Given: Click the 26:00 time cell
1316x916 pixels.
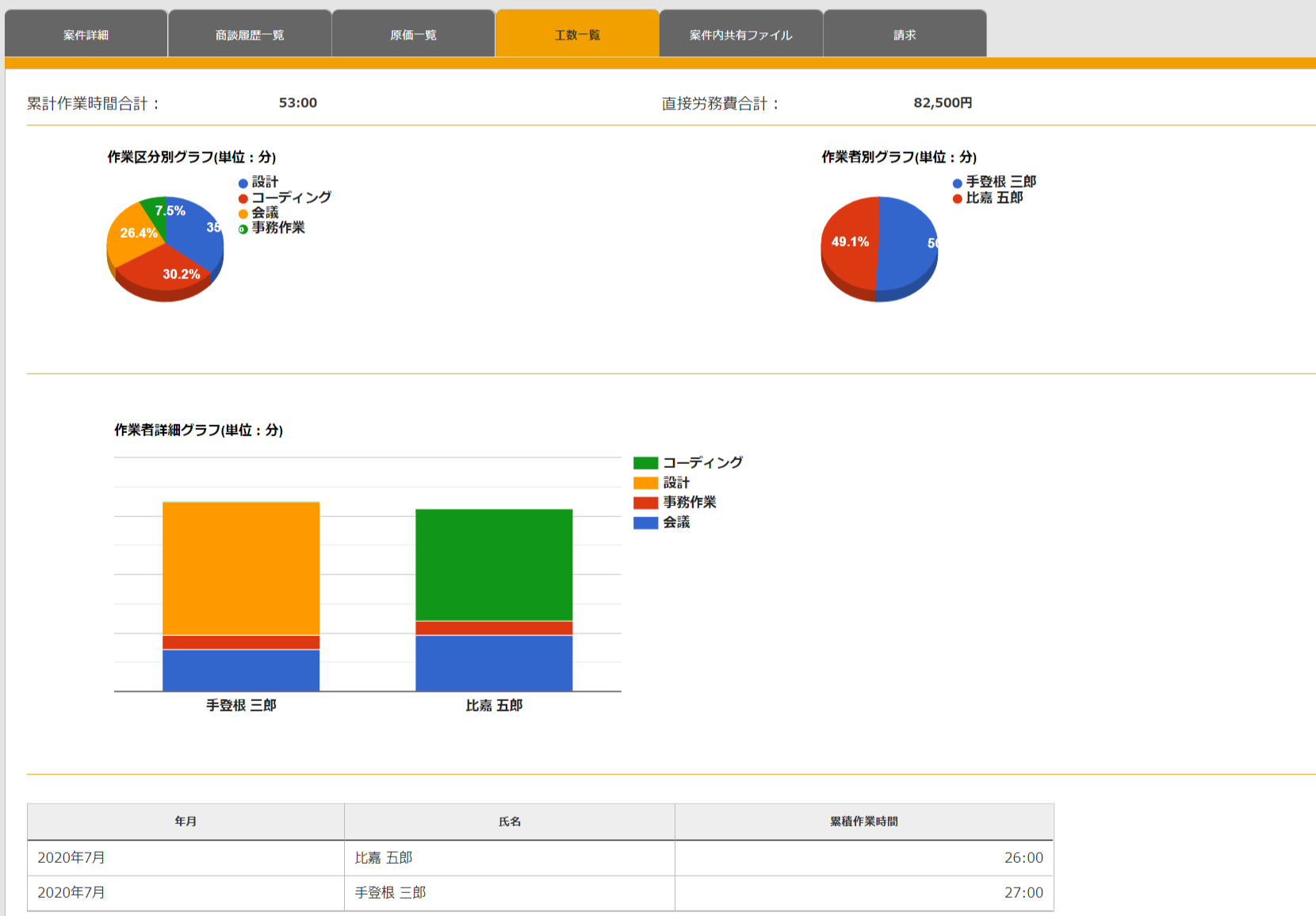Looking at the screenshot, I should tap(864, 858).
